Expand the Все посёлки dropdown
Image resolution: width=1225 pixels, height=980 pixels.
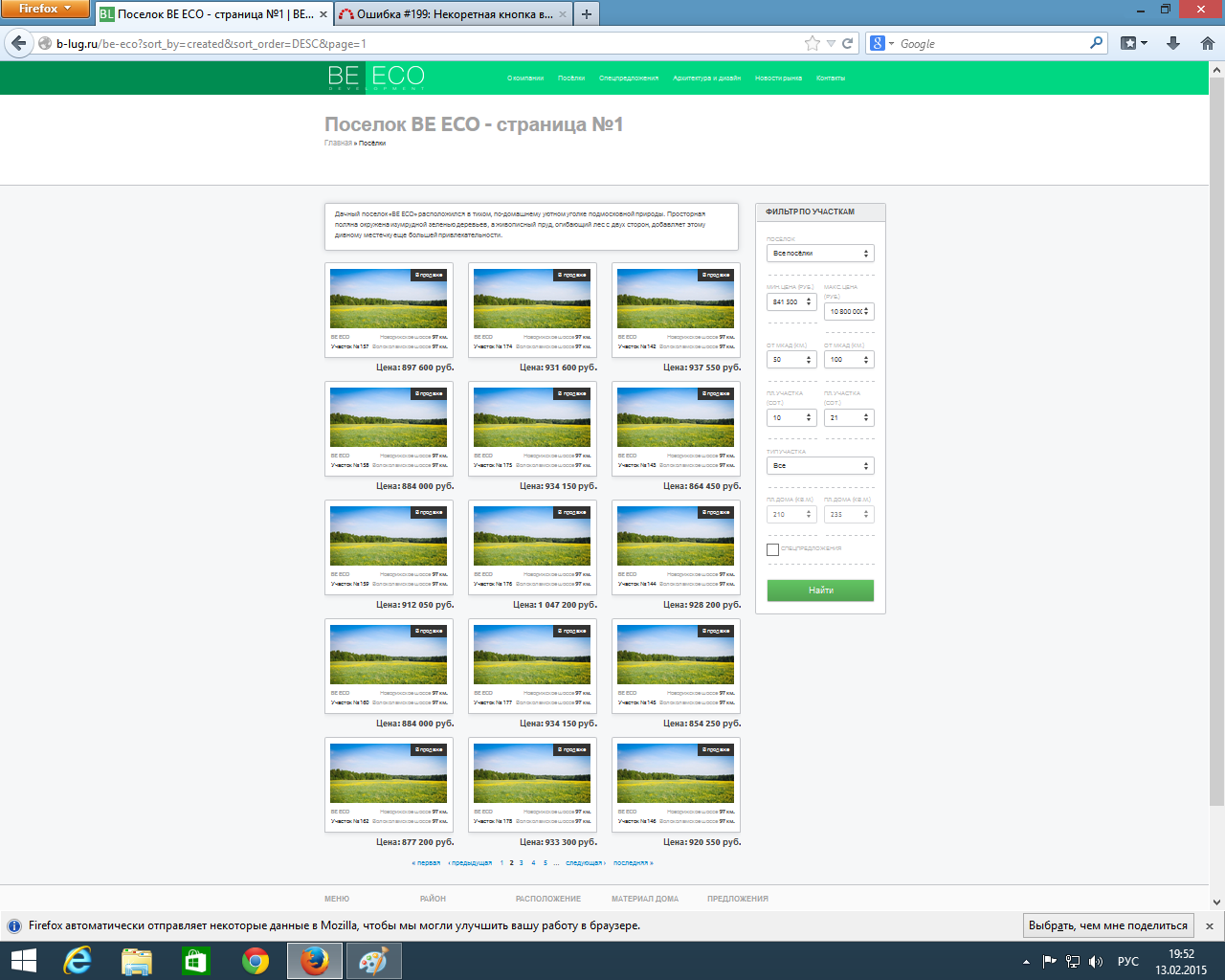(x=820, y=254)
